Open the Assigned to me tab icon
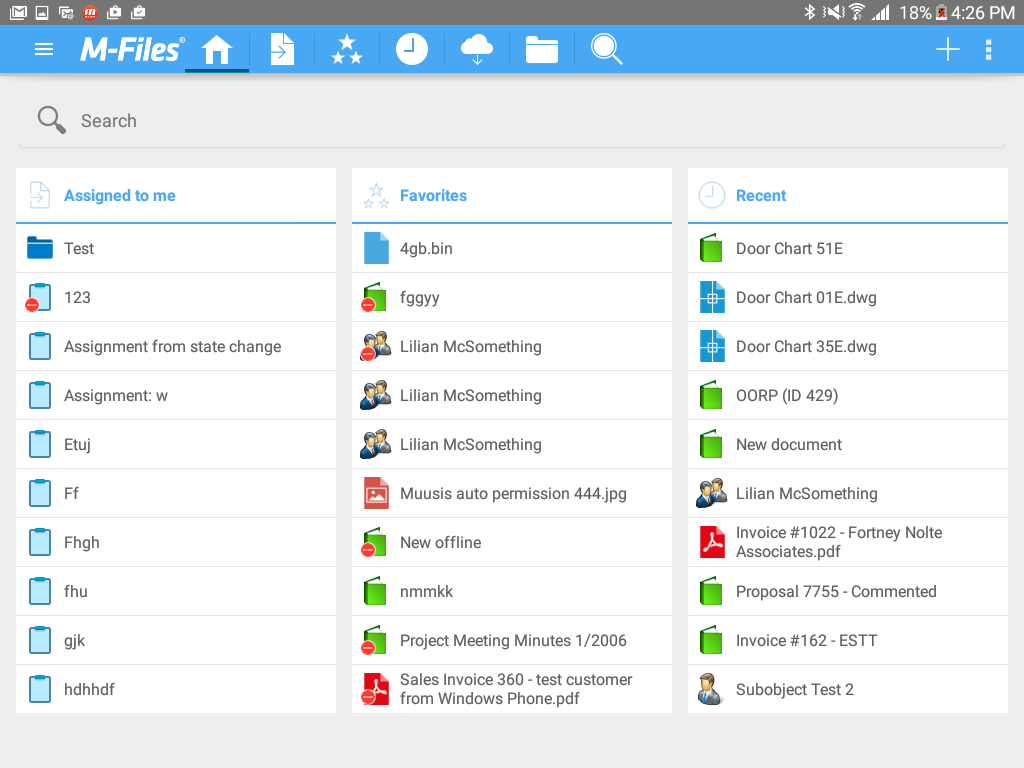This screenshot has width=1024, height=768. [x=282, y=49]
